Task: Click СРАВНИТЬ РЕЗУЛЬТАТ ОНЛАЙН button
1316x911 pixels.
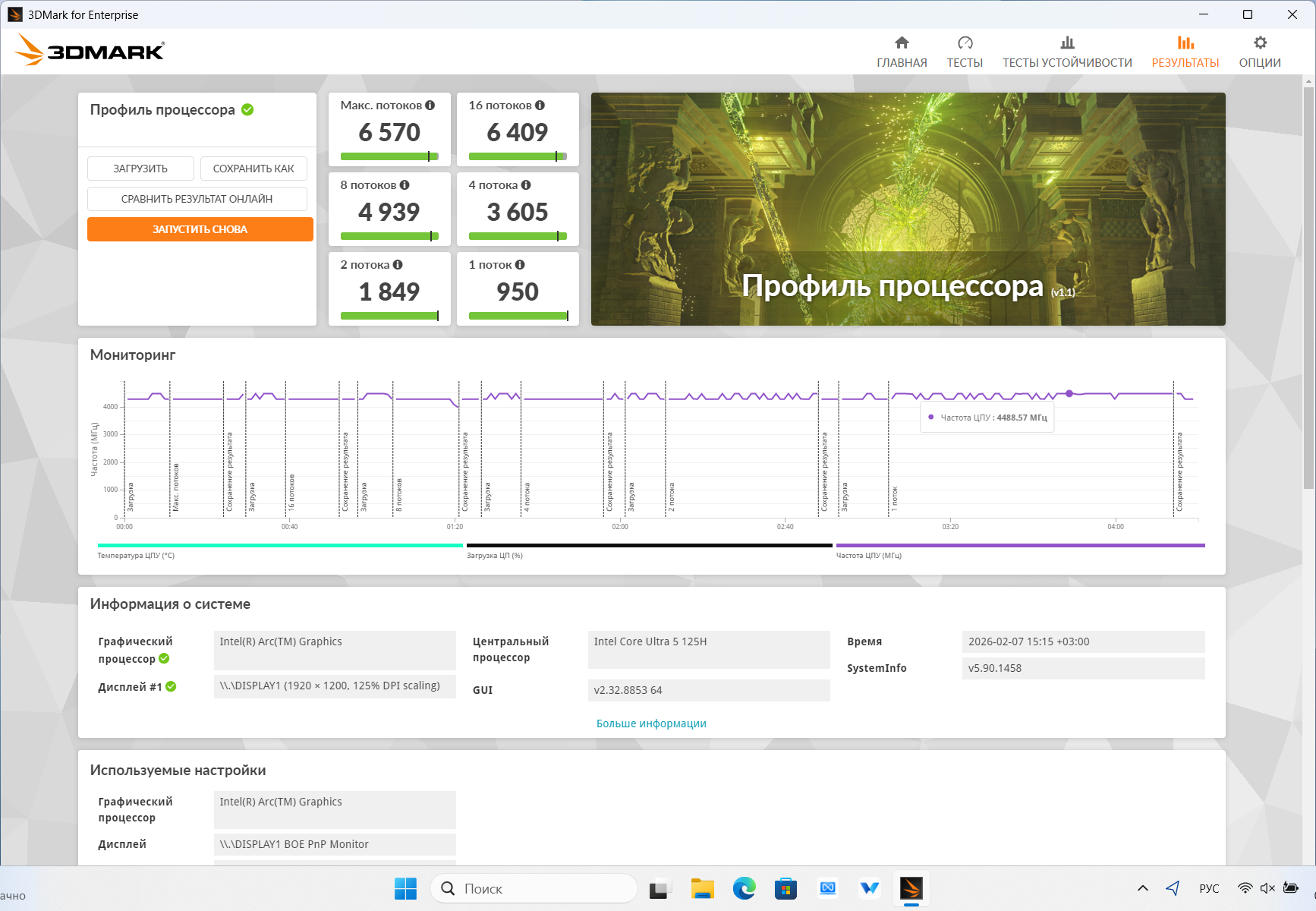Action: click(x=197, y=199)
